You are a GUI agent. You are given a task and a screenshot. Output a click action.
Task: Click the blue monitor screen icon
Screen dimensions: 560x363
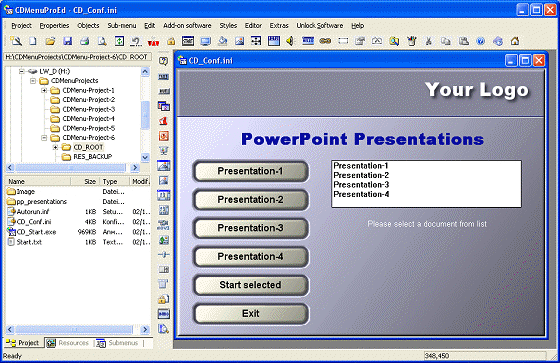(205, 41)
